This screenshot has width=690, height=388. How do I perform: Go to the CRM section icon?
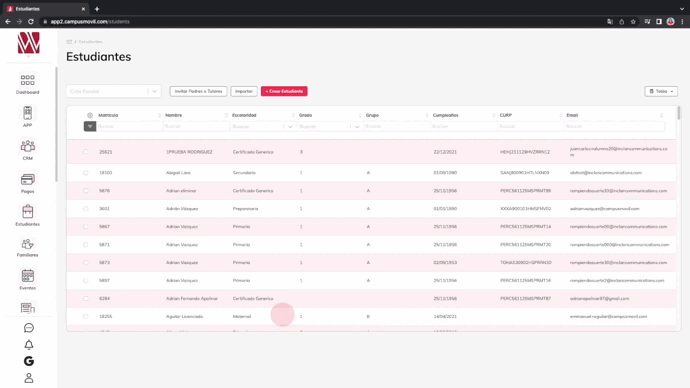[27, 149]
